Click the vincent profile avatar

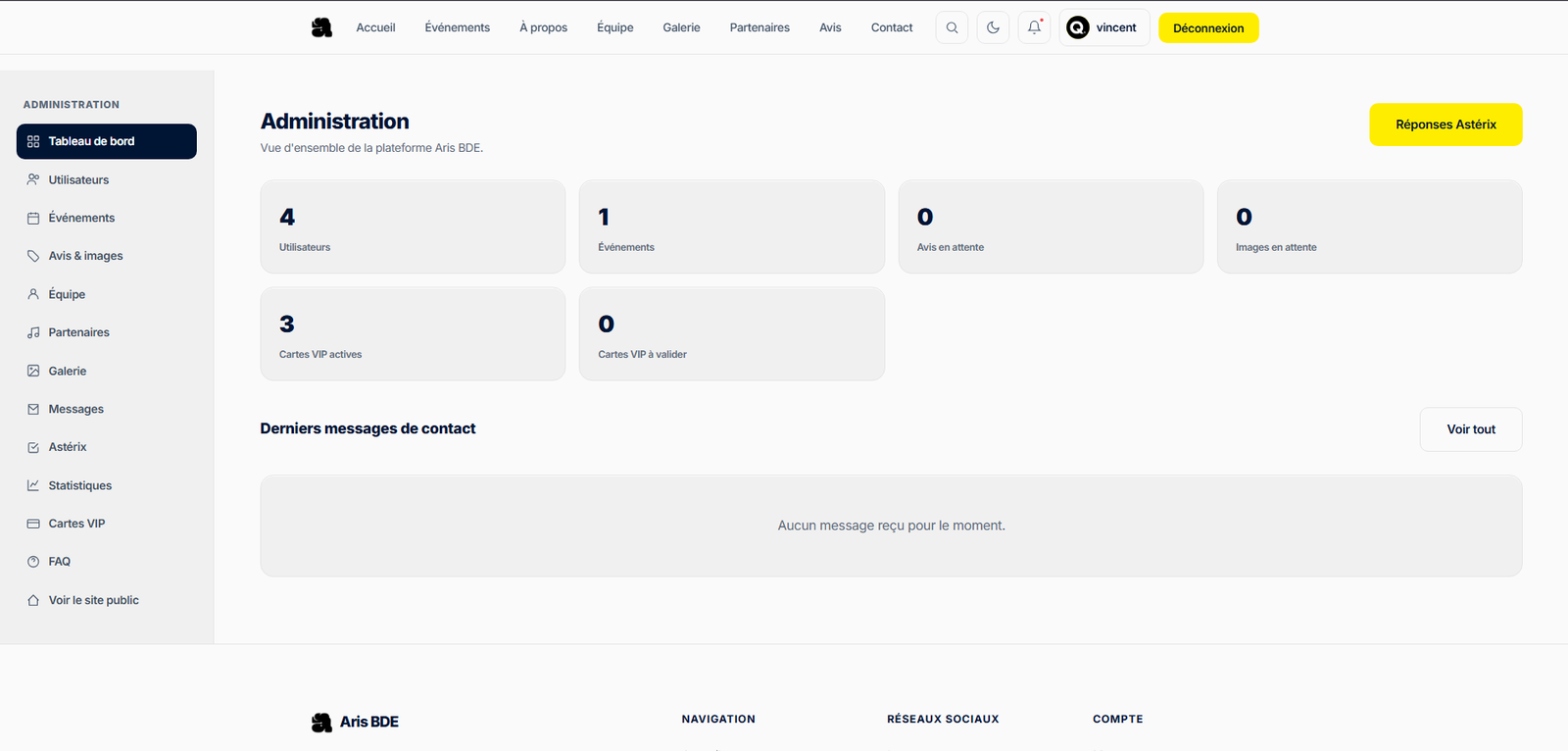[1078, 27]
